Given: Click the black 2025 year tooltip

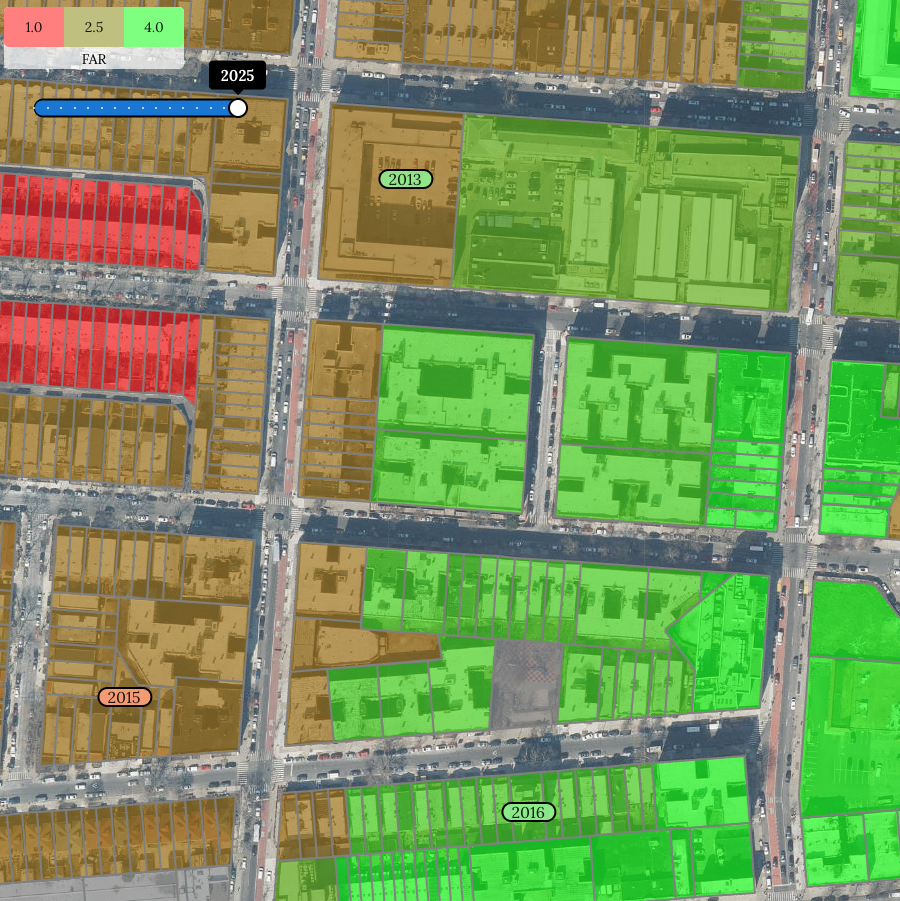Looking at the screenshot, I should tap(237, 76).
